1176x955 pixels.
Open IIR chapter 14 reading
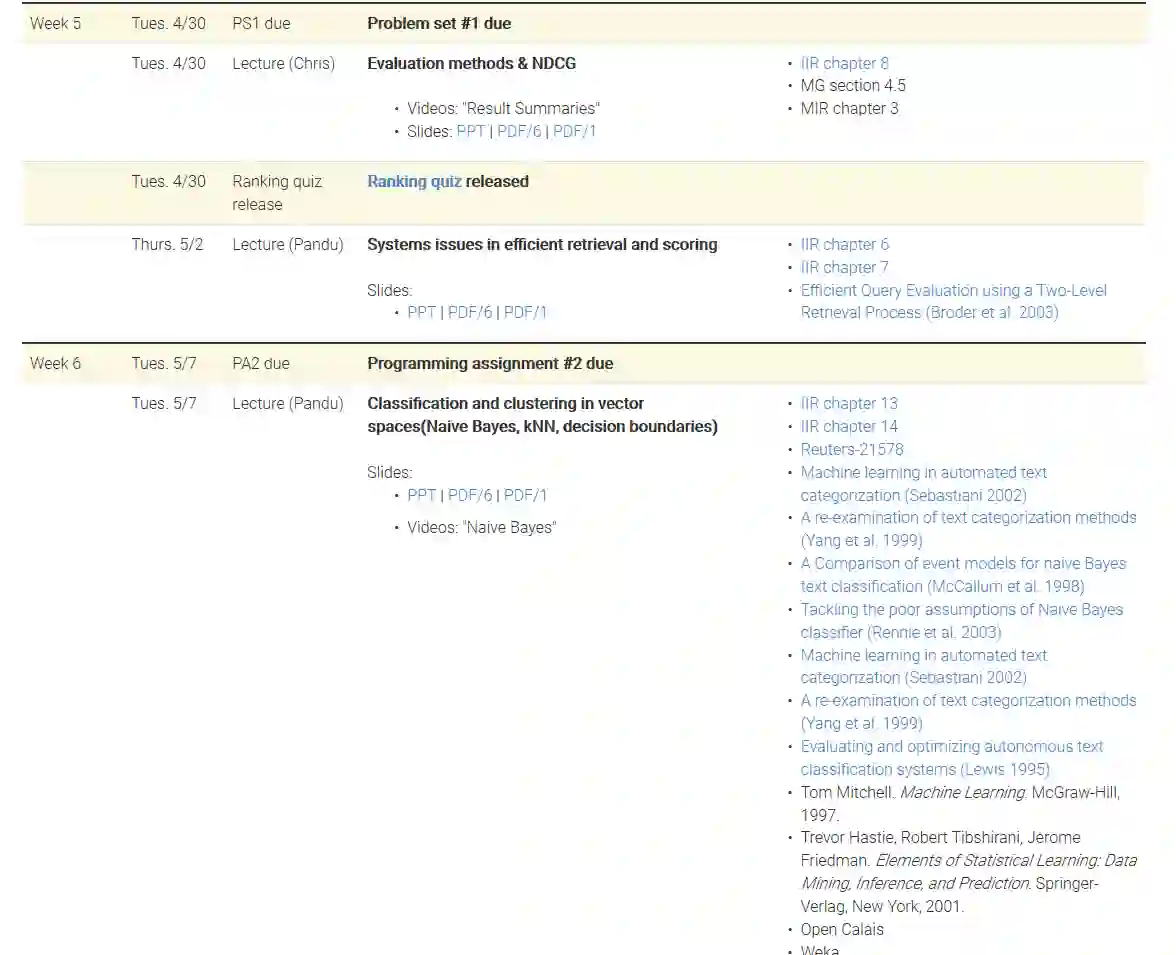849,427
